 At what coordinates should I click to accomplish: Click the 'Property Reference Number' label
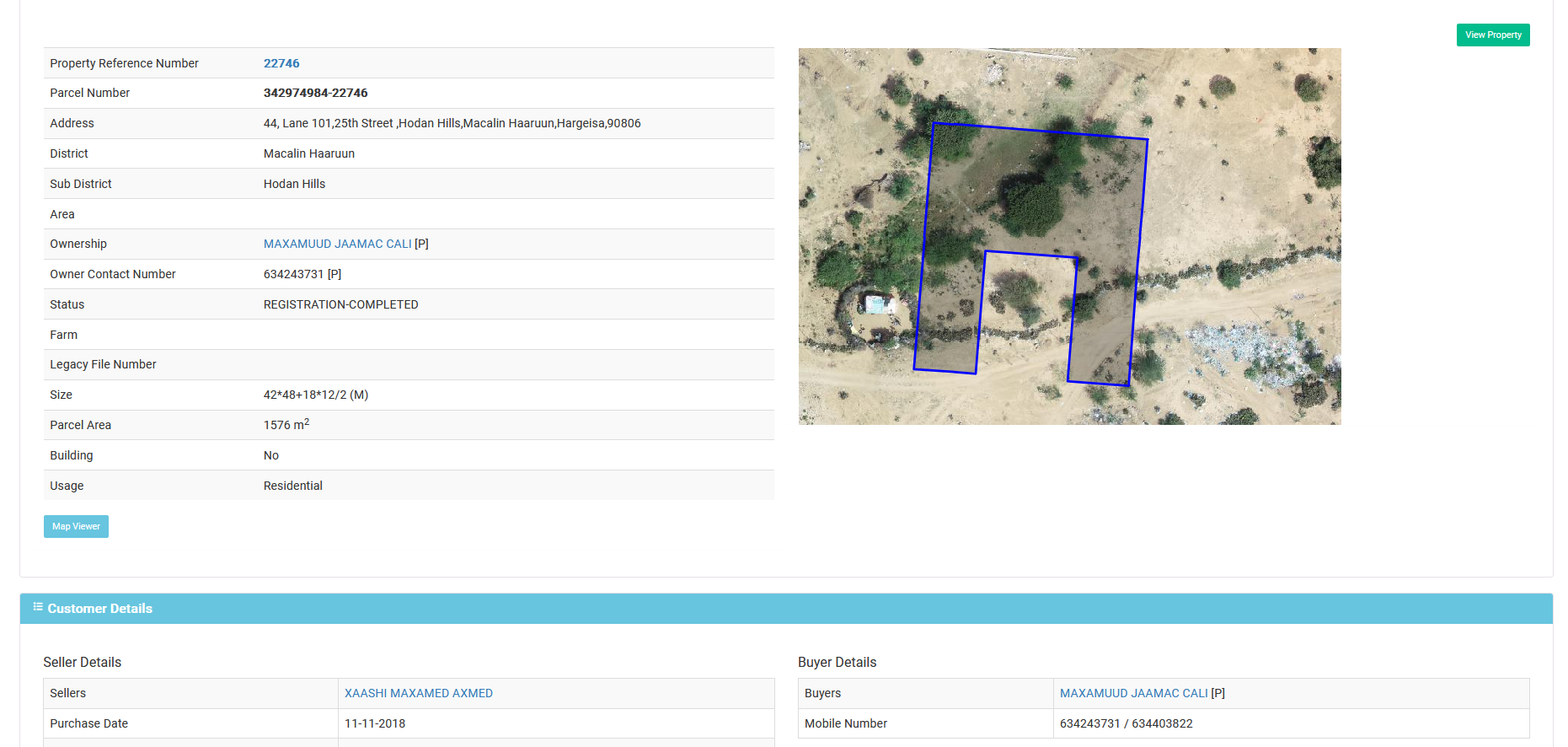(x=125, y=63)
